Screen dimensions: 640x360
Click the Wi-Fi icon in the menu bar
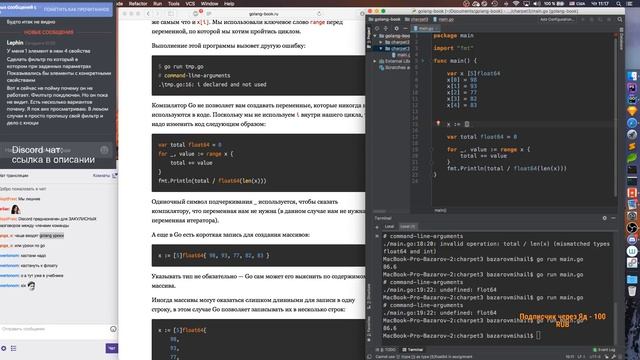coord(516,3)
